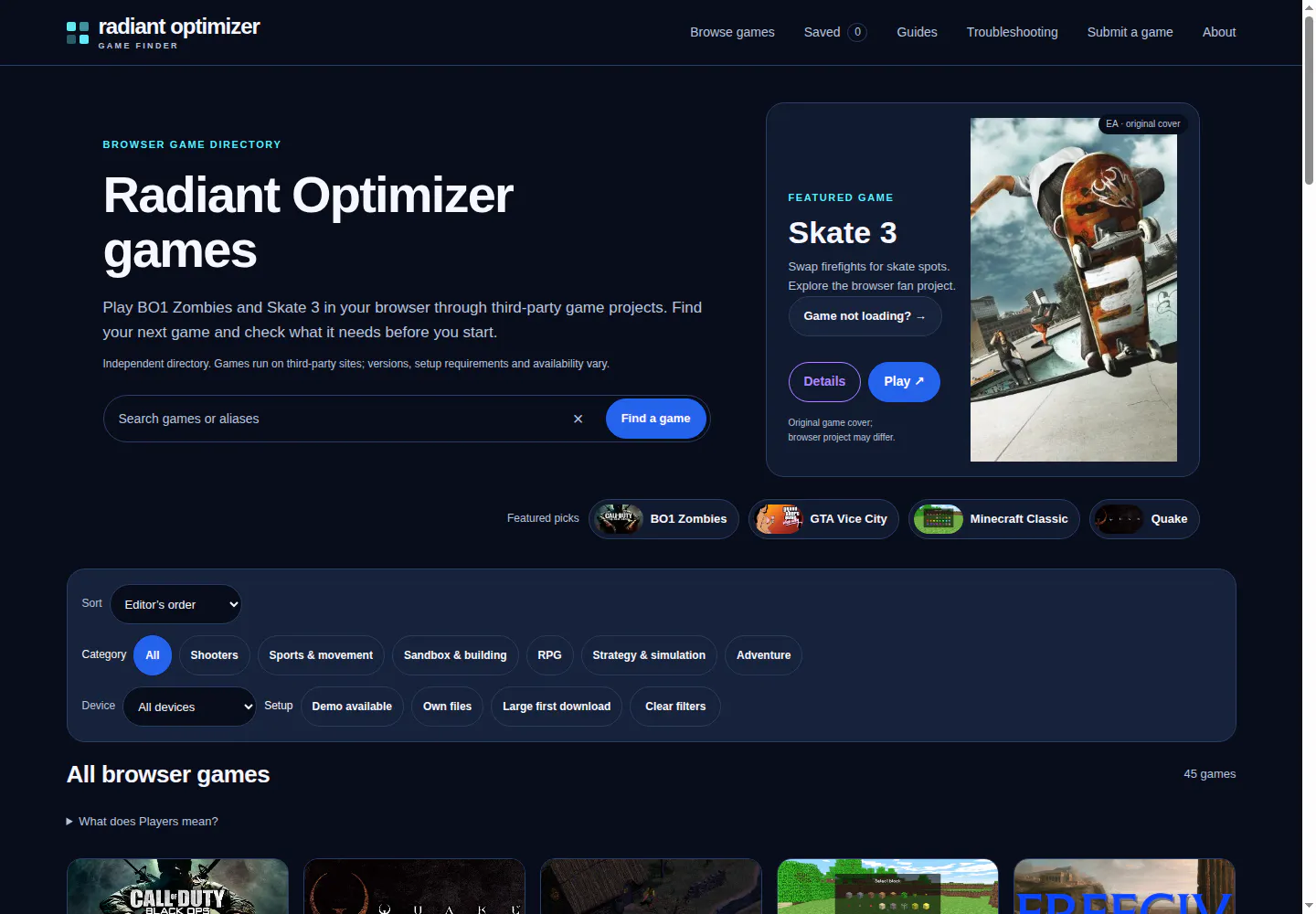
Task: Play Skate 3 from featured card
Action: (x=904, y=382)
